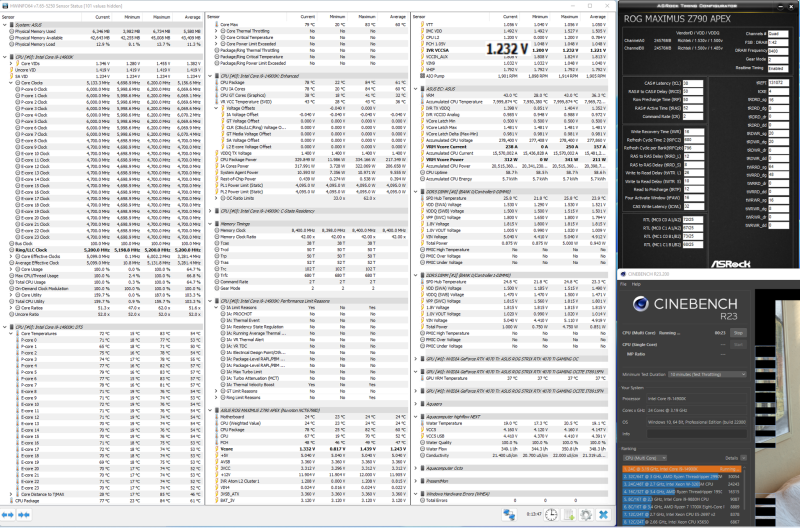Stop the CPU Multi Core test in Cinebench
Screen dimensions: 800x528
(x=738, y=333)
